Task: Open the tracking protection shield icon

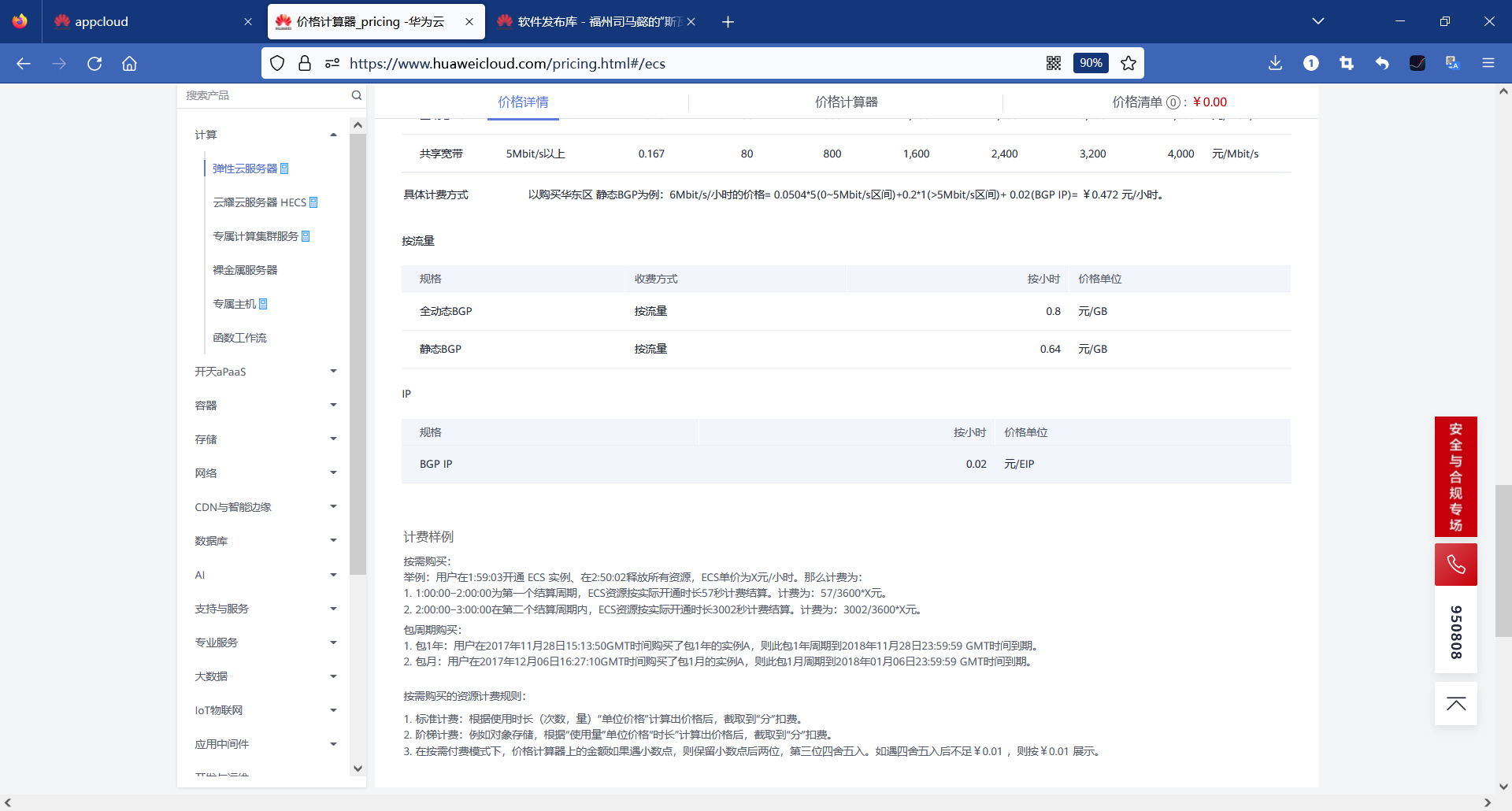Action: coord(277,63)
